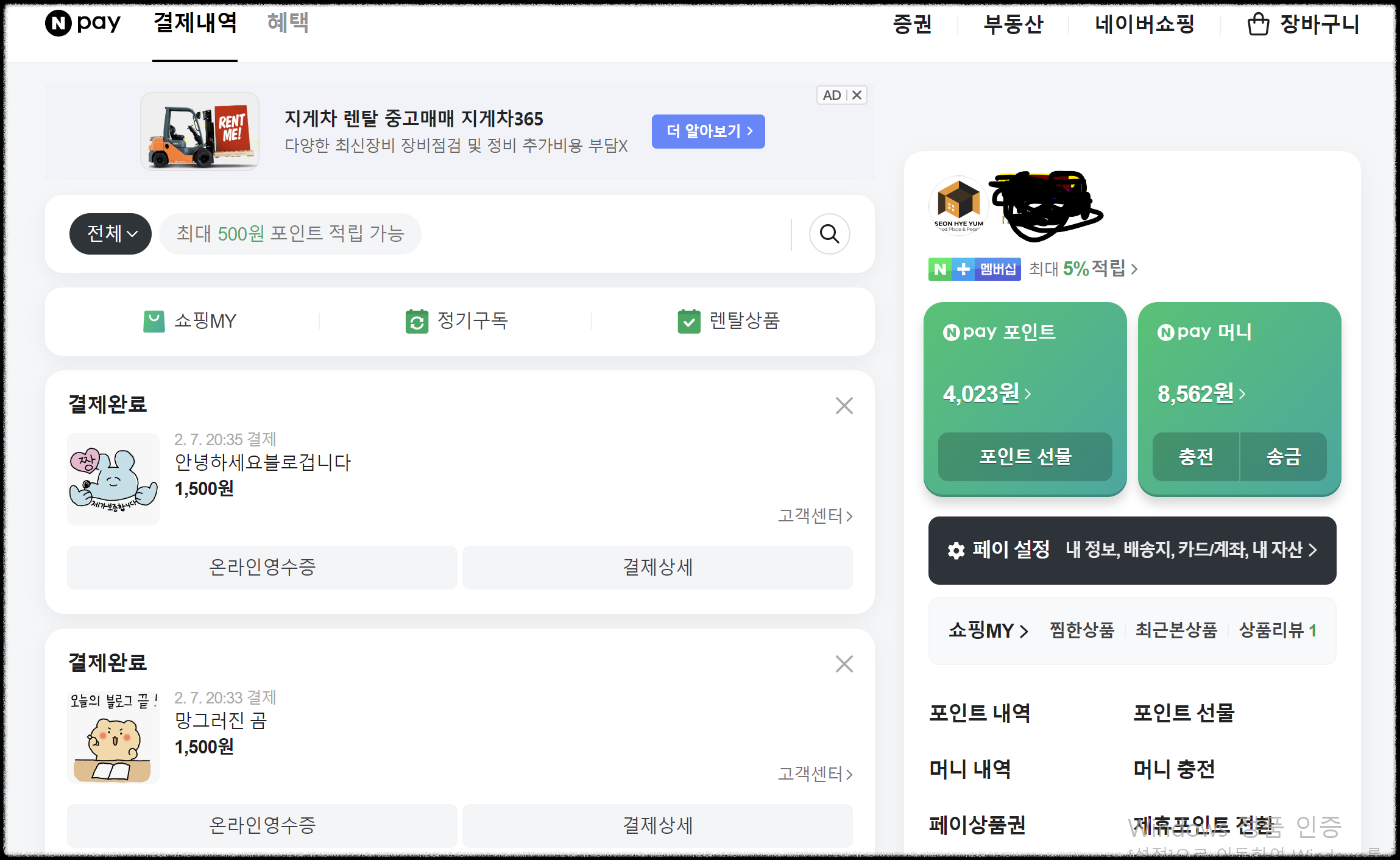Expand the 전체 filter dropdown
The height and width of the screenshot is (860, 1400).
[110, 234]
